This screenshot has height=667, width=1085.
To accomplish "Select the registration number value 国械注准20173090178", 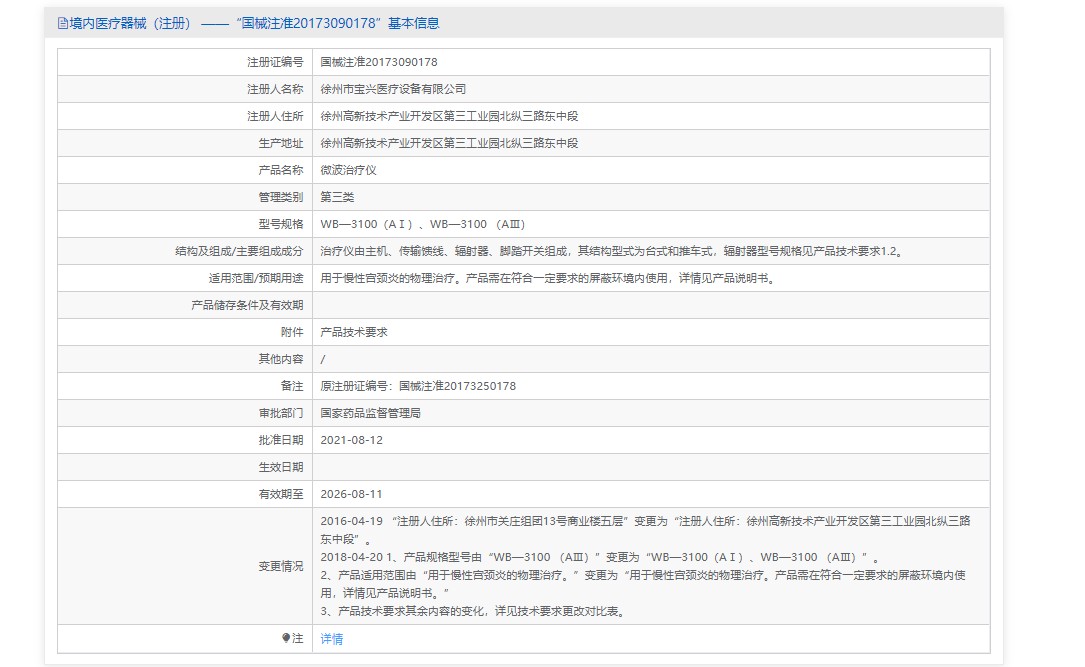I will point(378,62).
